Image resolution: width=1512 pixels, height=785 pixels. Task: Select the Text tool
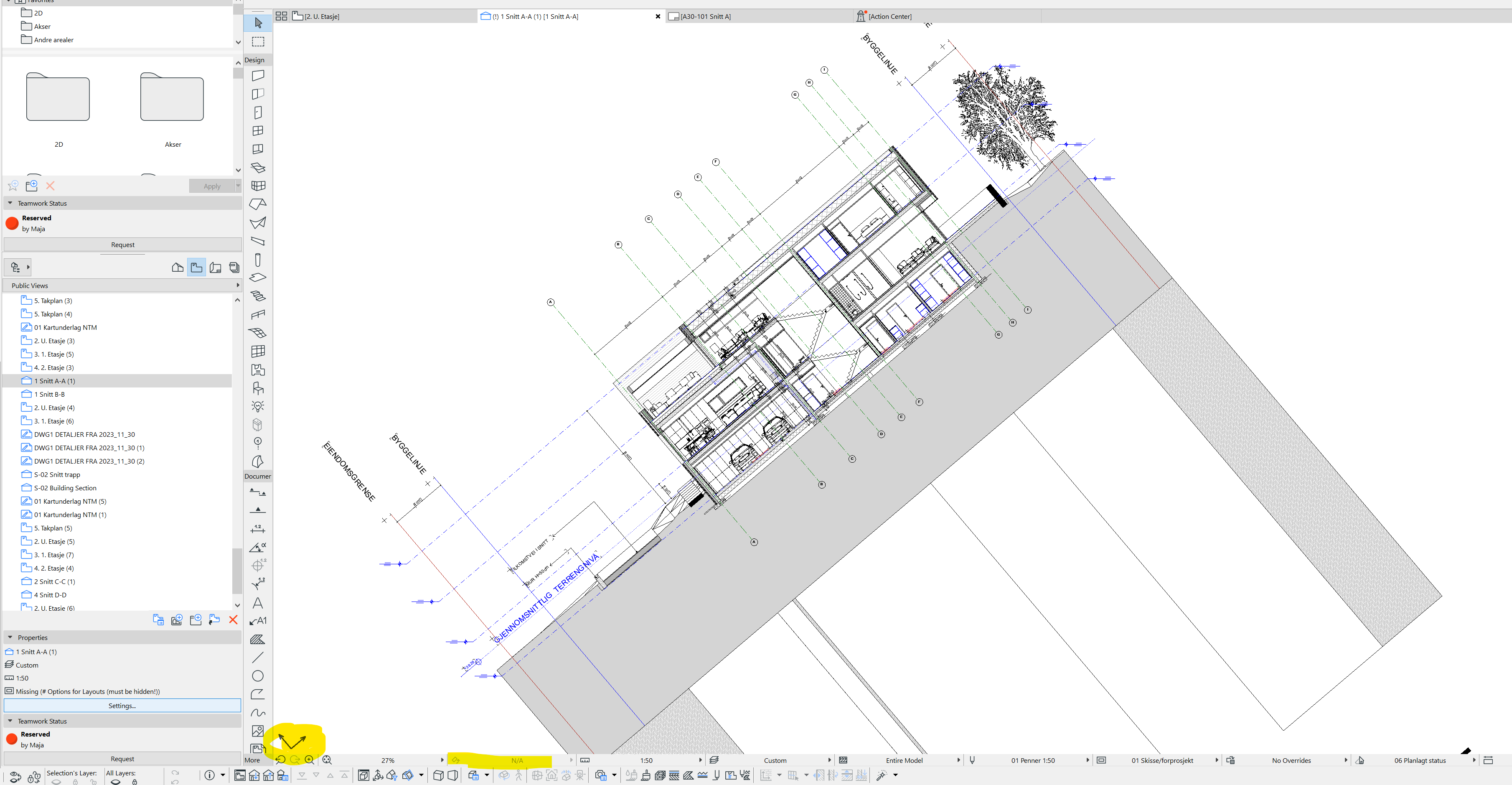(x=258, y=603)
